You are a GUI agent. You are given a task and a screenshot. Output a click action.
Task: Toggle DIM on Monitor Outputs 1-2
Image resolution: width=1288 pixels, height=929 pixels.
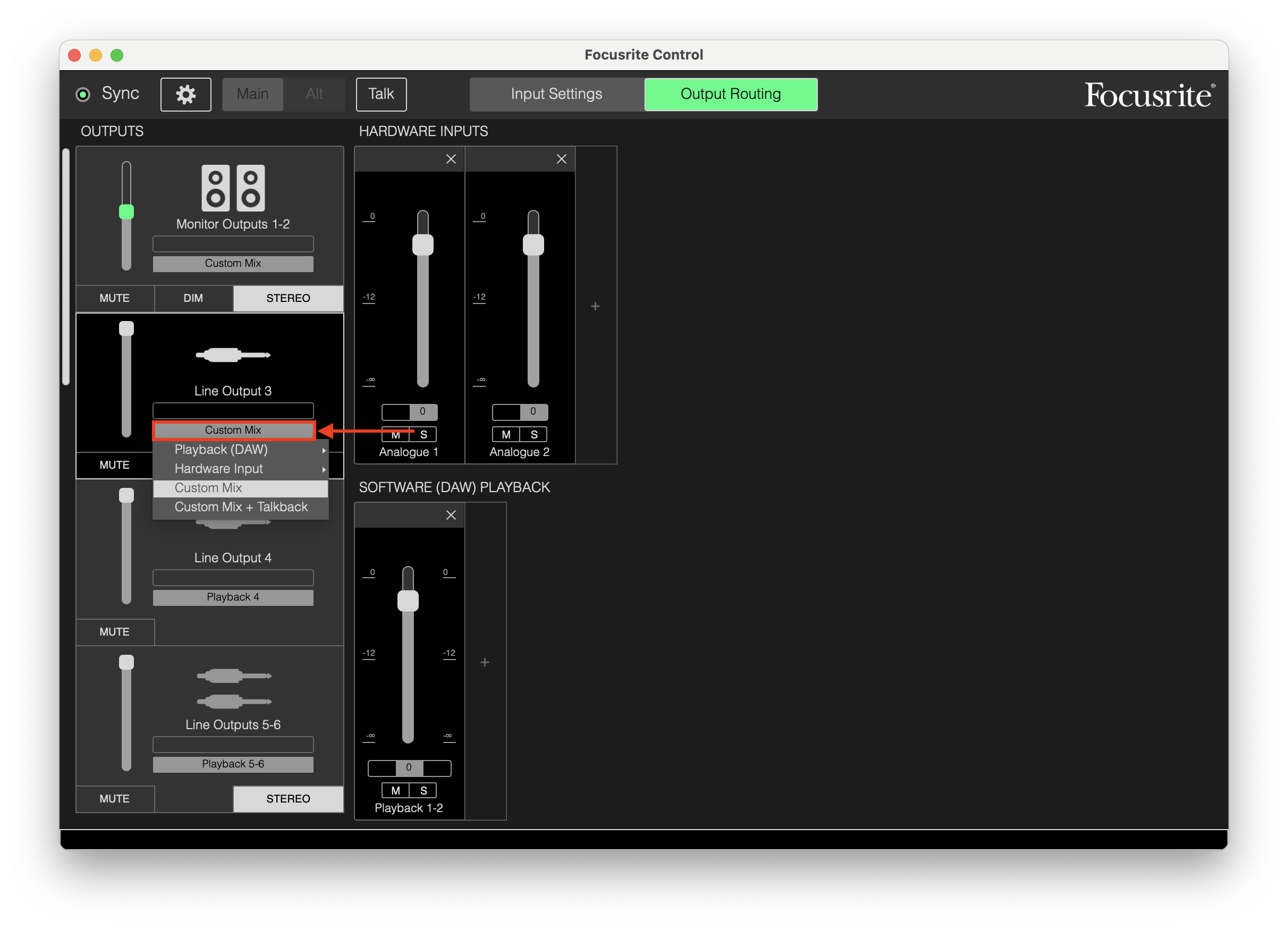point(193,298)
